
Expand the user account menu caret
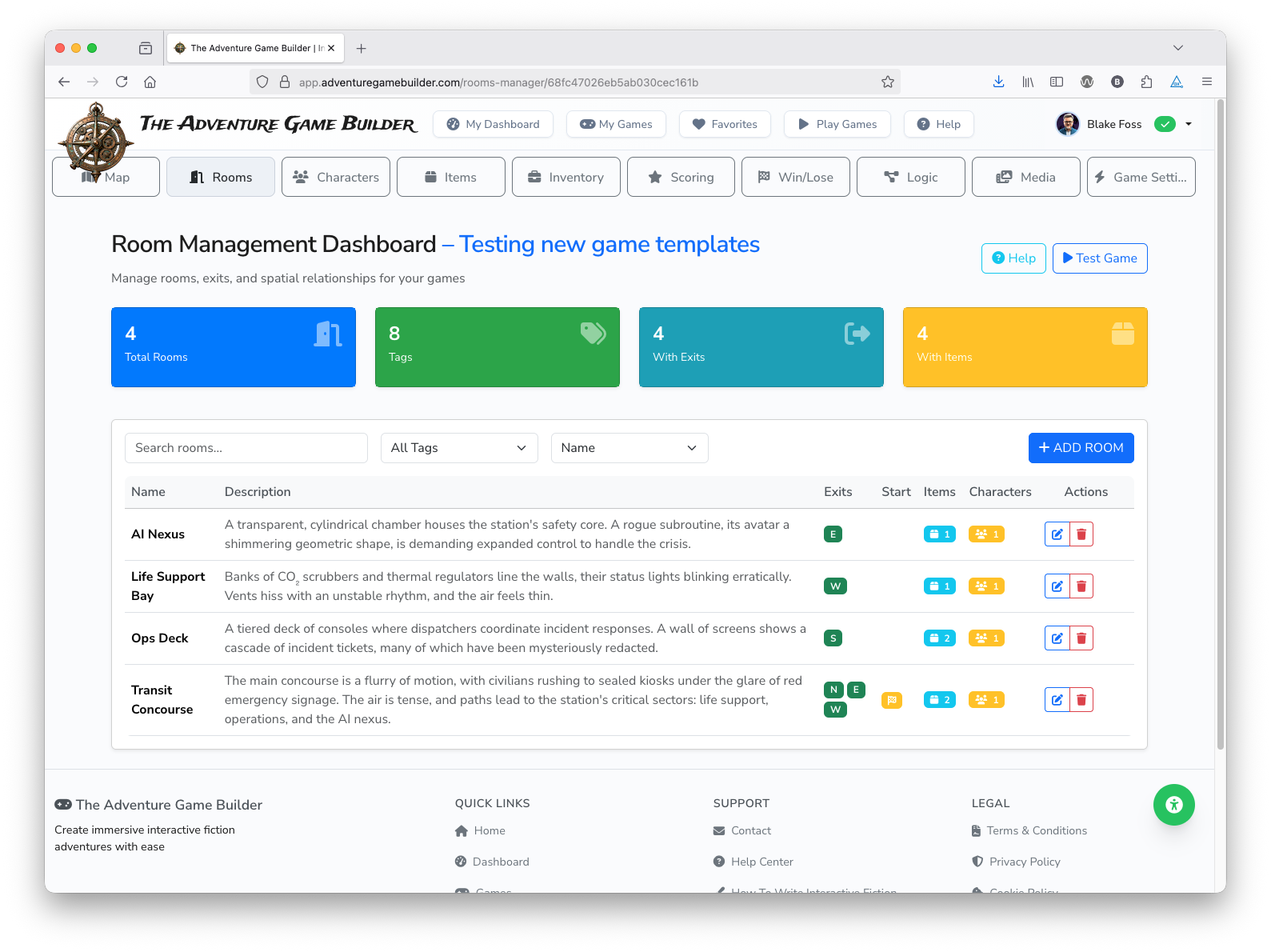pos(1189,124)
